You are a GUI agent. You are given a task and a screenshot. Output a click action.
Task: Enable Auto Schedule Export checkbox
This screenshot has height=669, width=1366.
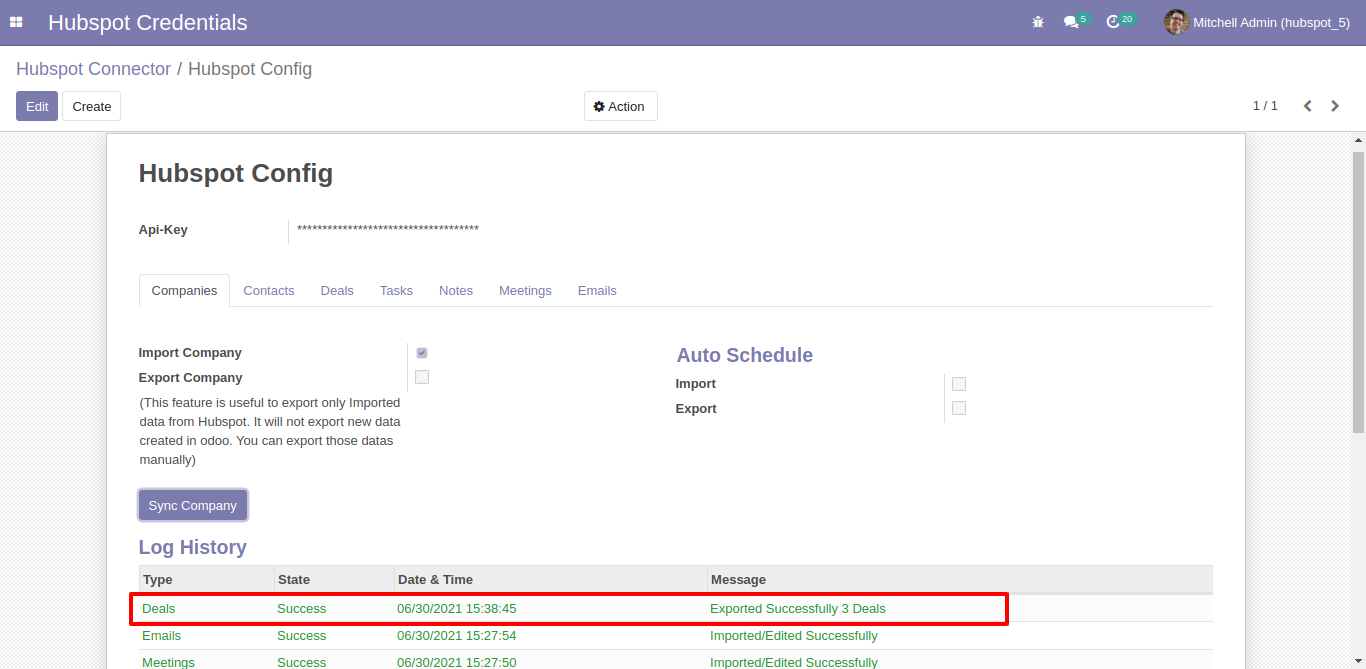point(959,408)
